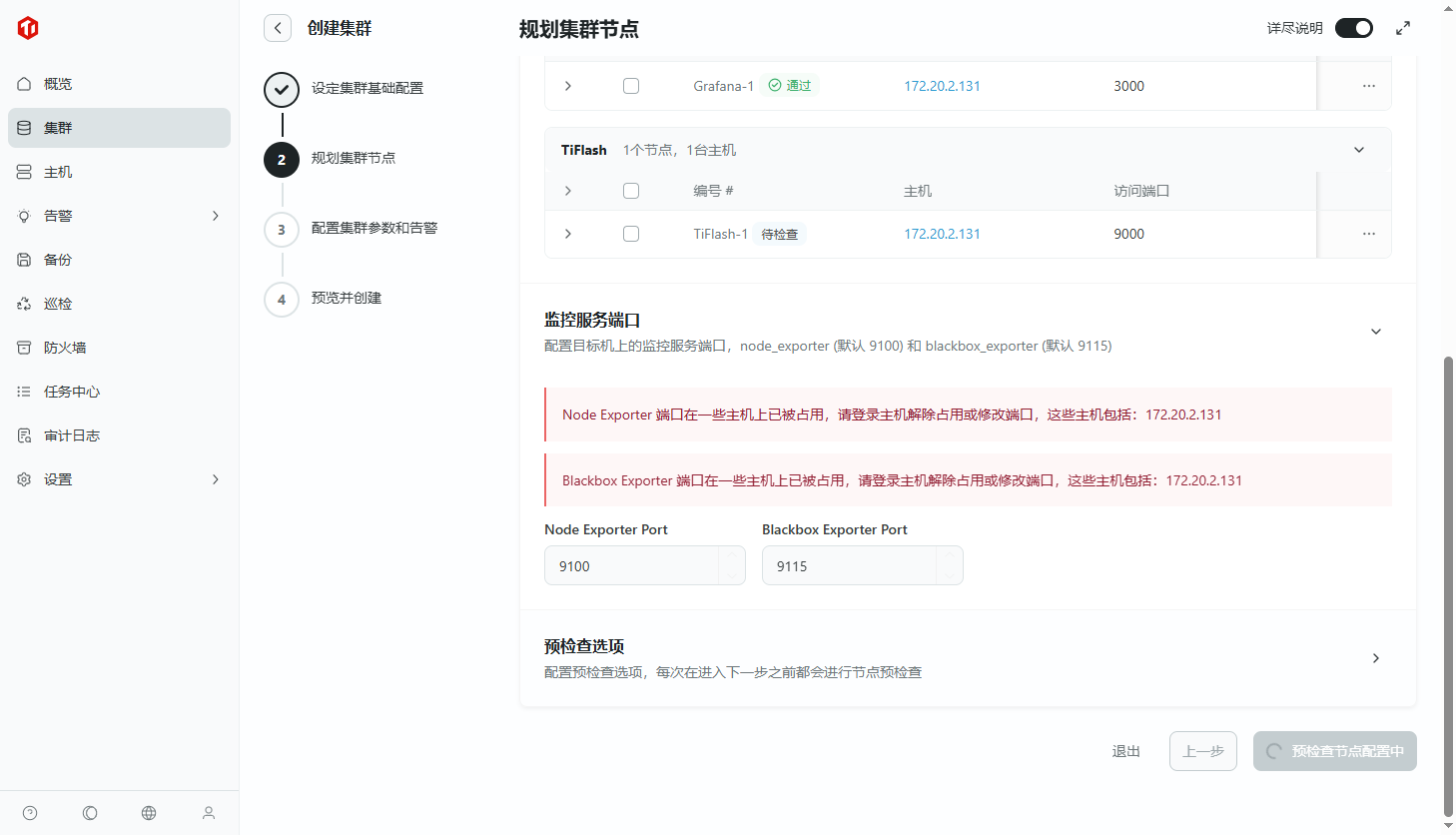The height and width of the screenshot is (835, 1456).
Task: Check the TiFlash-1 row checkbox
Action: 631,234
